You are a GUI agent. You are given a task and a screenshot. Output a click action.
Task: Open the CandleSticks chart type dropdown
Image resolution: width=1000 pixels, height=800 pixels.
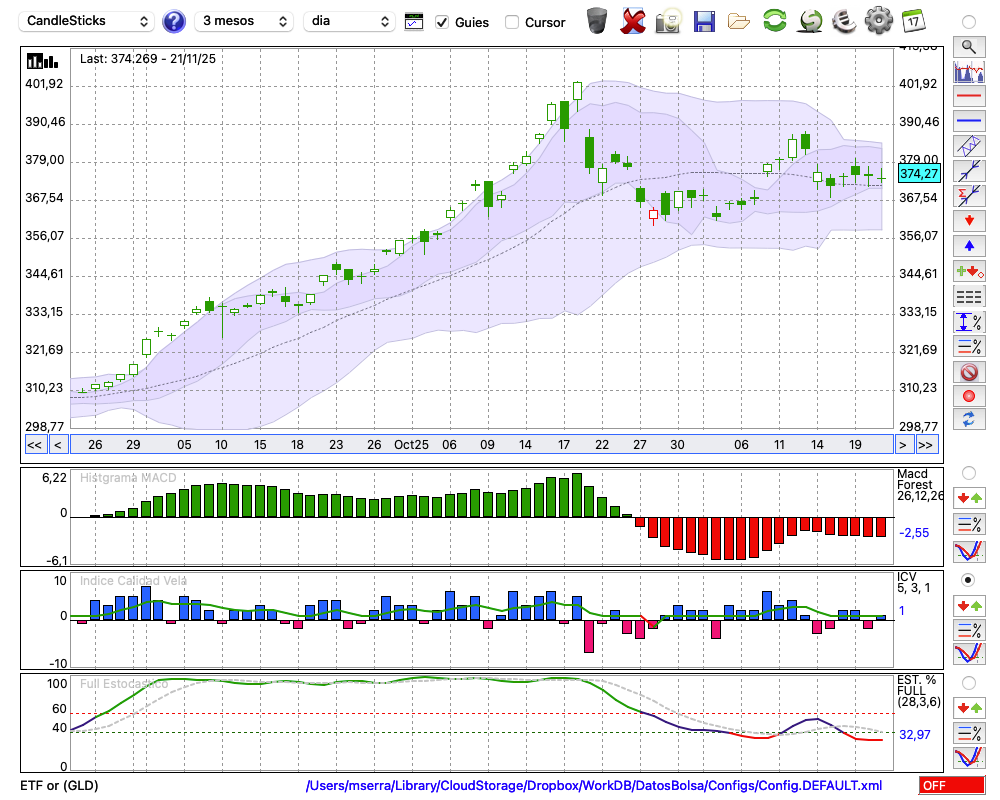click(88, 21)
